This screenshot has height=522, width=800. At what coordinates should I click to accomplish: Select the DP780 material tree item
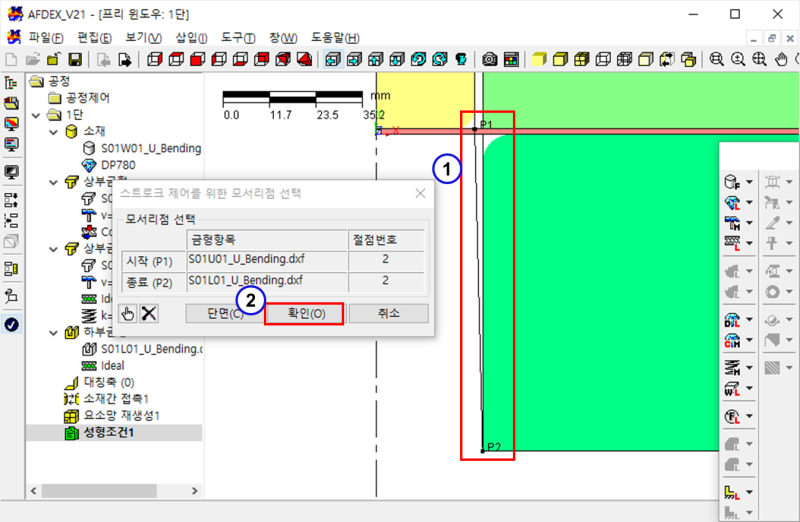120,165
